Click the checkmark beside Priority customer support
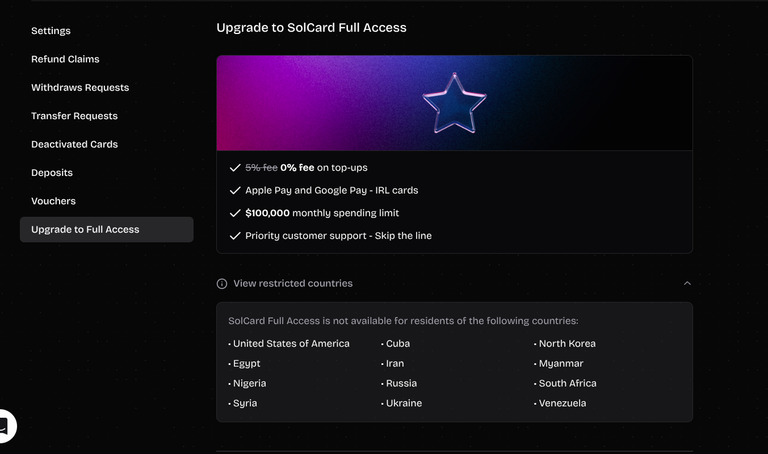Viewport: 768px width, 454px height. tap(235, 236)
